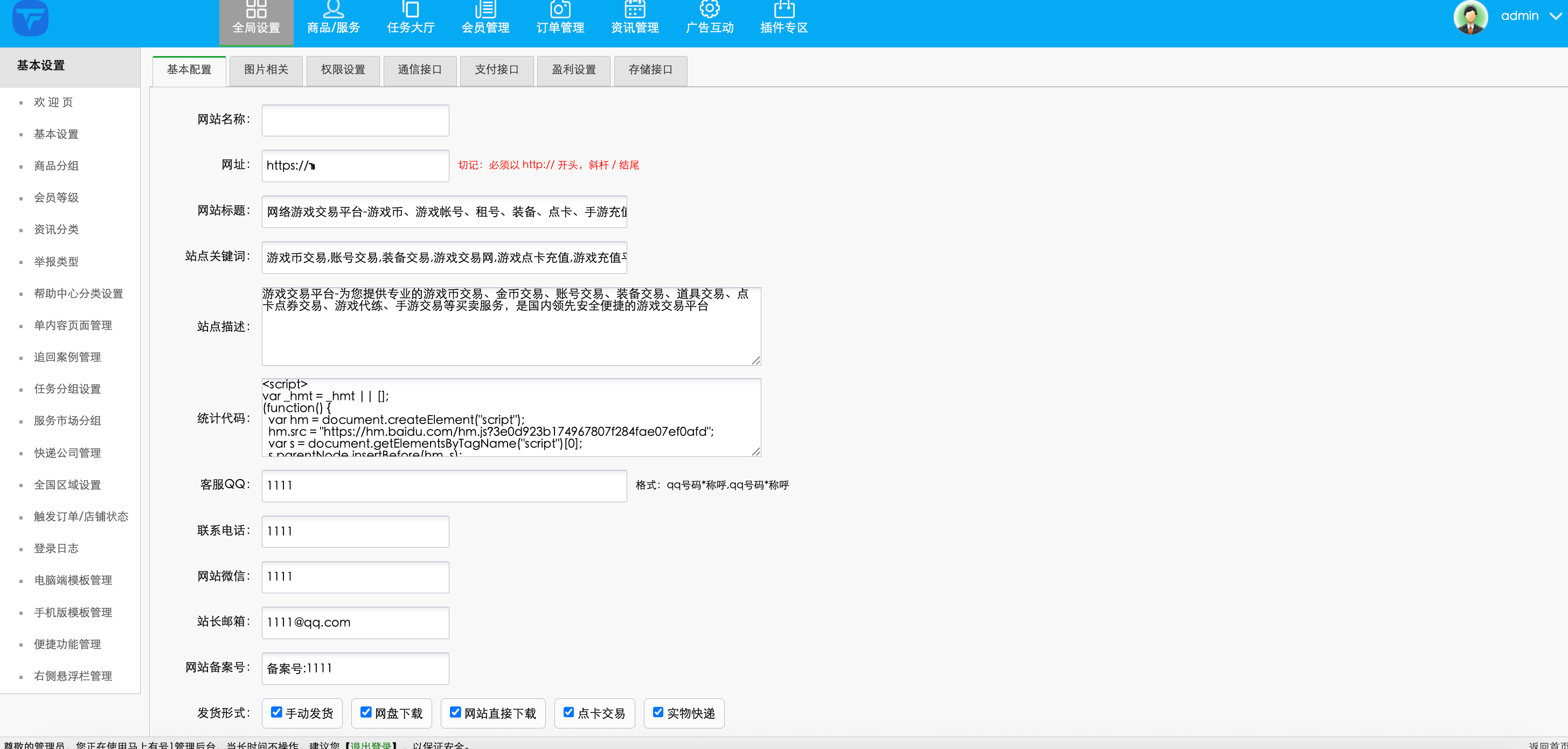This screenshot has width=1568, height=749.
Task: Click the 退出登录 logout link
Action: coord(370,744)
